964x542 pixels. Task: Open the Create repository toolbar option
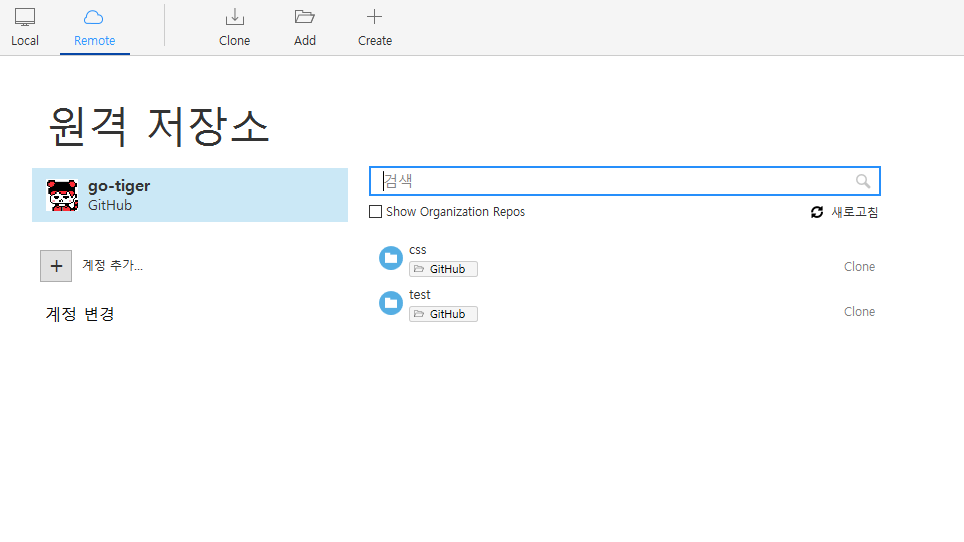[374, 28]
